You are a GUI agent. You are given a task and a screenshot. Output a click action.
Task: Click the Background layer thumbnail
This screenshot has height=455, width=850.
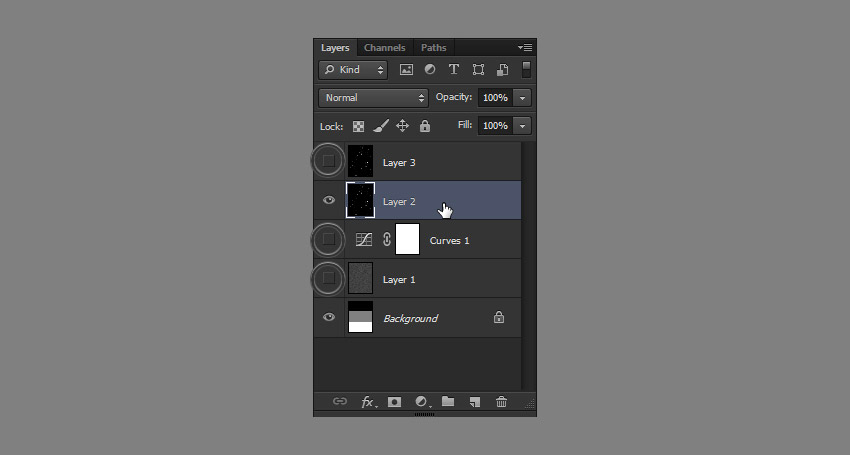(x=360, y=317)
